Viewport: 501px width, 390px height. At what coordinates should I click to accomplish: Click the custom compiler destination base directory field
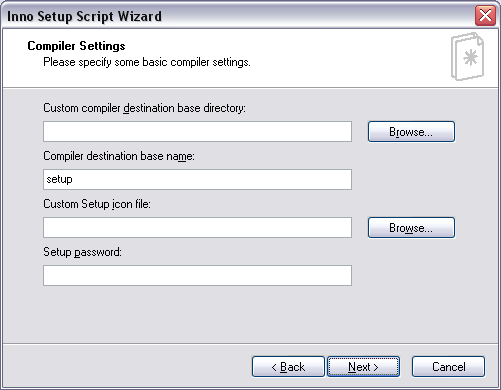point(197,132)
